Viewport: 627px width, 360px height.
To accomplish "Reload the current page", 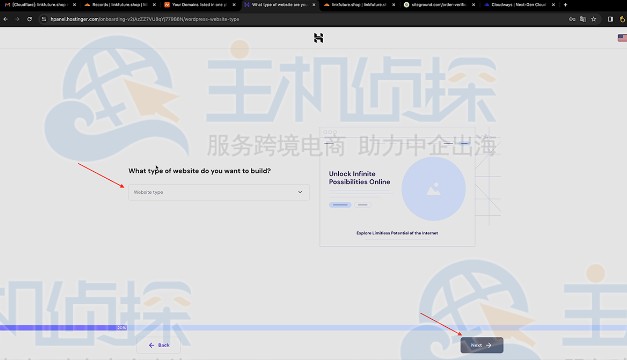I will click(x=30, y=19).
